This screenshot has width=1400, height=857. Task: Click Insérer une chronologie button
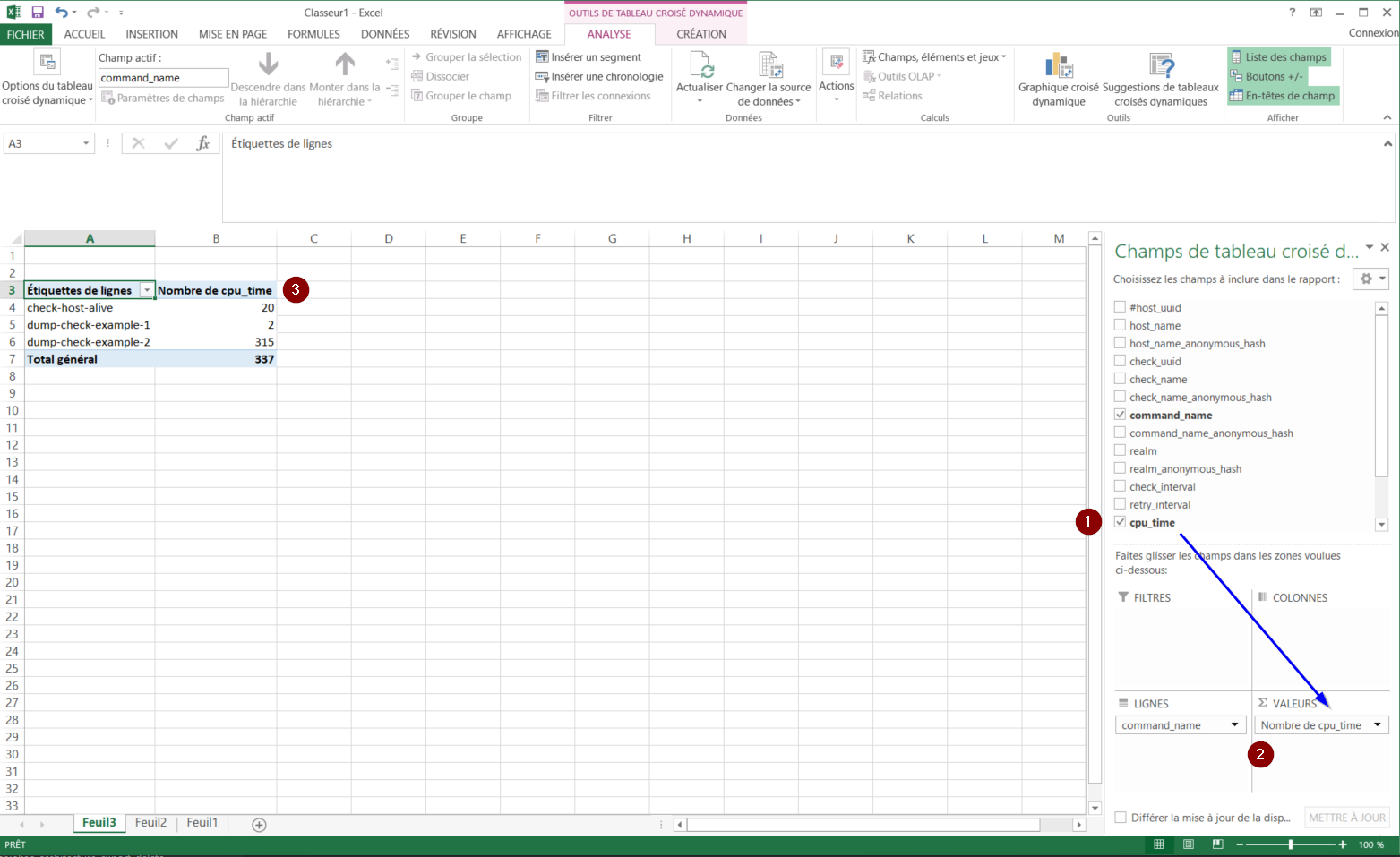598,76
